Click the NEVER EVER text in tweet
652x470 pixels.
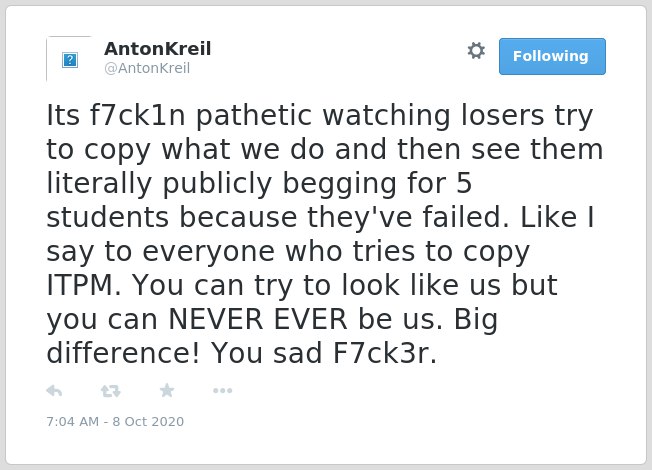[257, 319]
